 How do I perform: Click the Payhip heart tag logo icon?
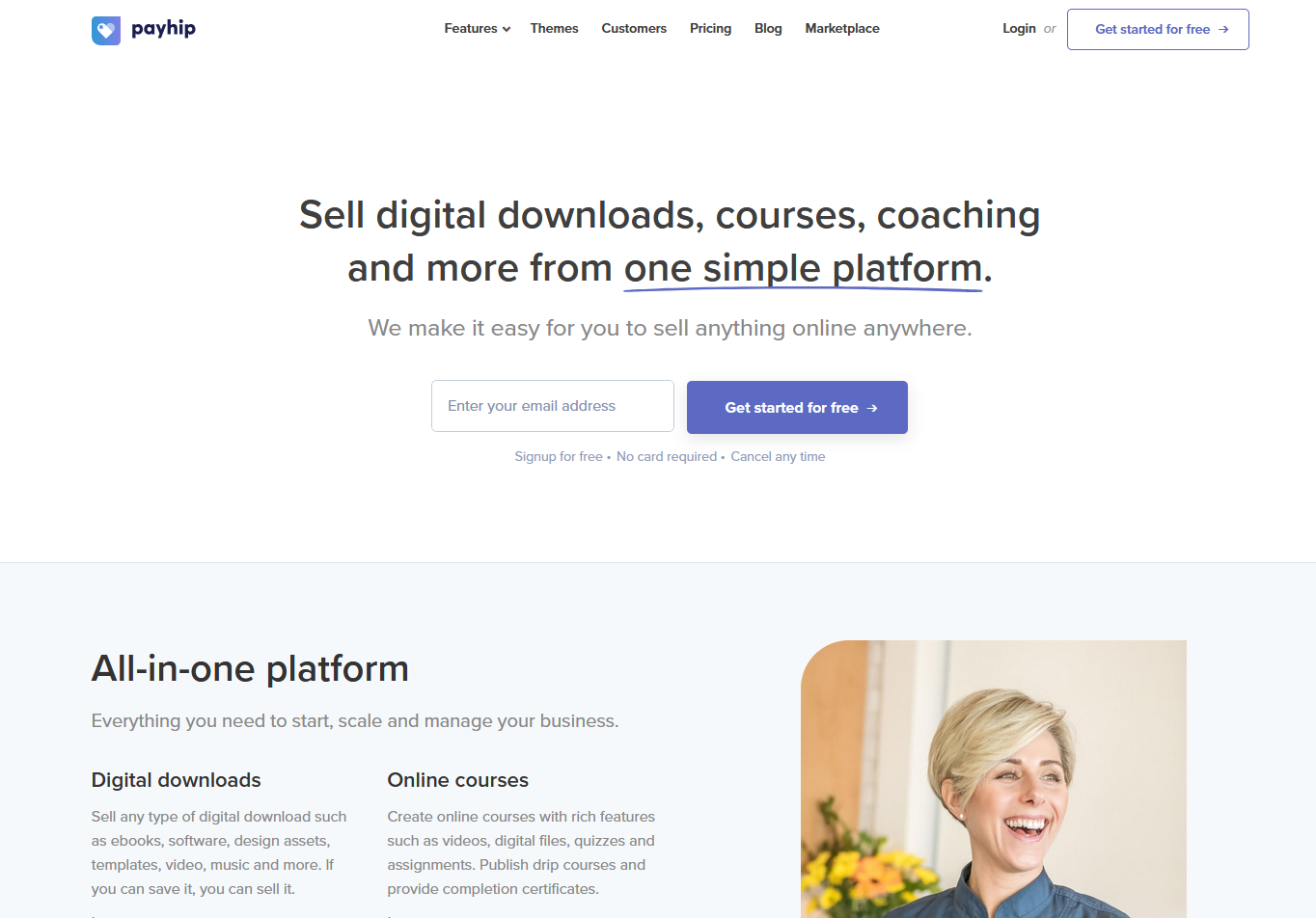tap(106, 30)
